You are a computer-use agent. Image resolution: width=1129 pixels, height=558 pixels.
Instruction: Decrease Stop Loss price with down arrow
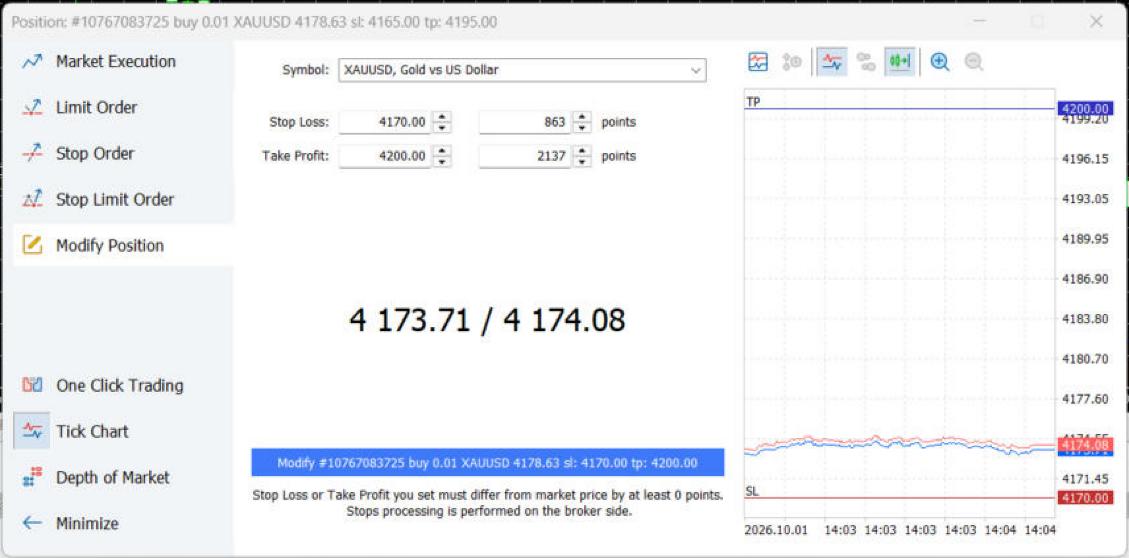pos(442,127)
